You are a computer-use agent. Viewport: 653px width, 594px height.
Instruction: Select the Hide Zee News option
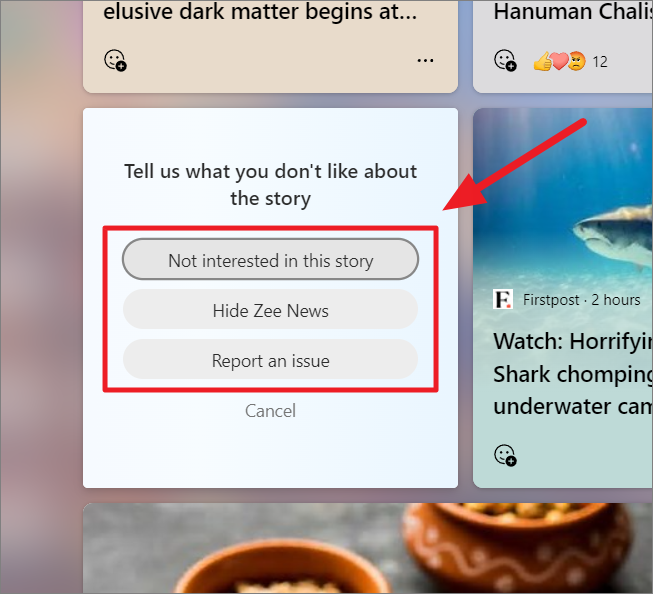270,309
